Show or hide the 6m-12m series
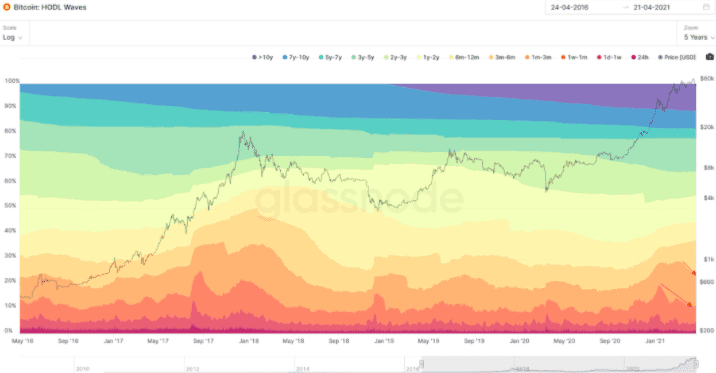 click(x=463, y=58)
